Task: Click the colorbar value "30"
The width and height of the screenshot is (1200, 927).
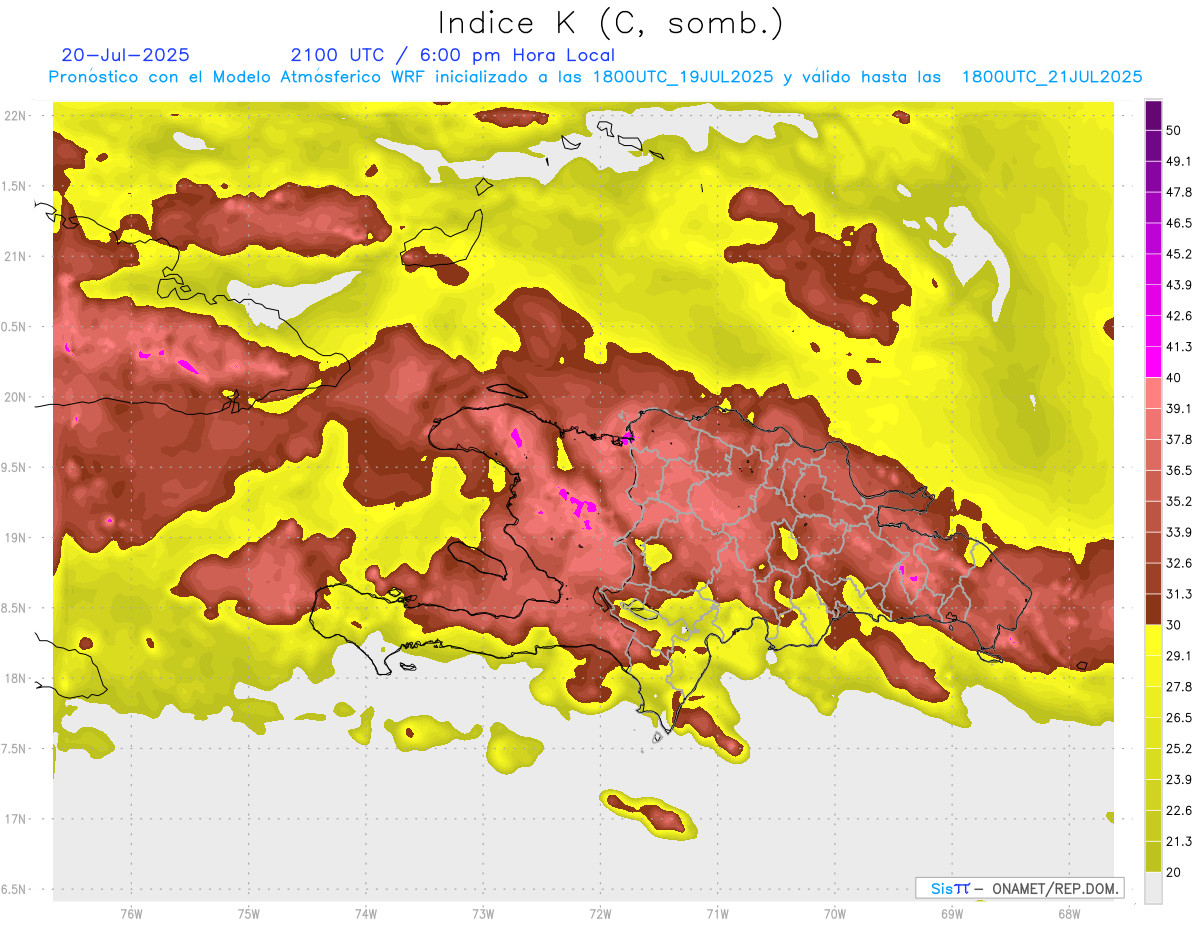Action: click(1174, 625)
